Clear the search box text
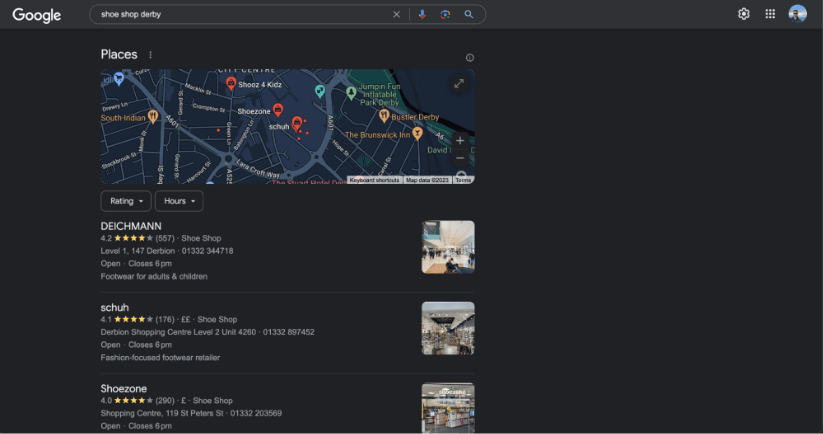Screen dimensions: 823x434 pos(396,15)
